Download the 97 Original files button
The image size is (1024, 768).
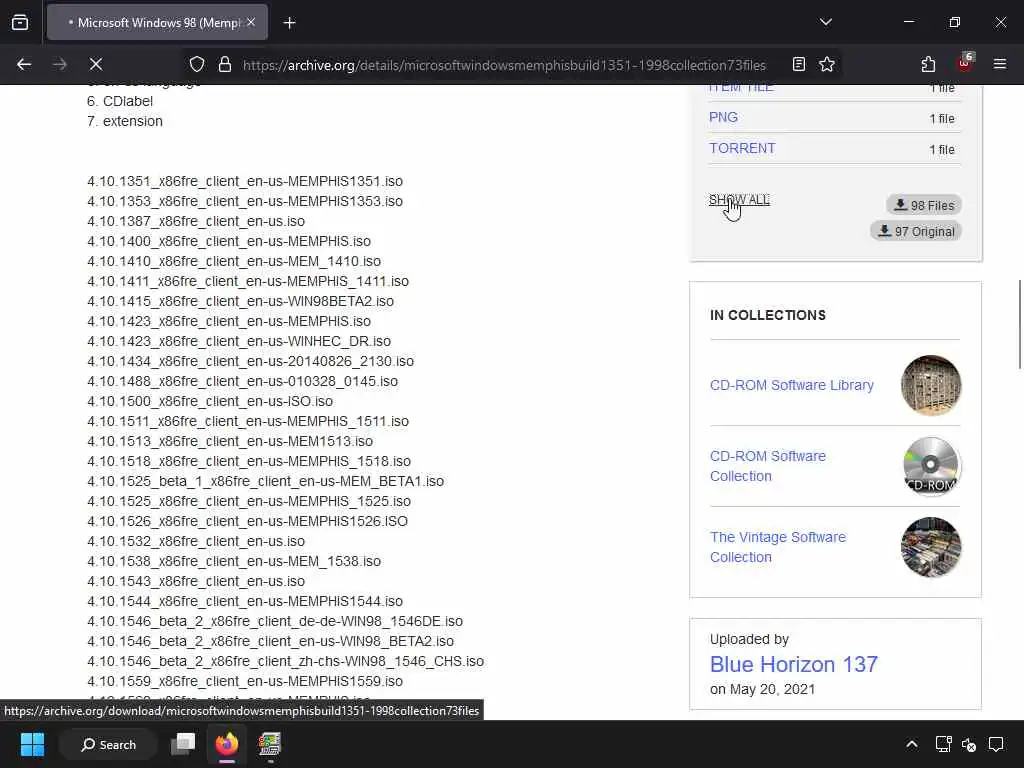click(916, 231)
